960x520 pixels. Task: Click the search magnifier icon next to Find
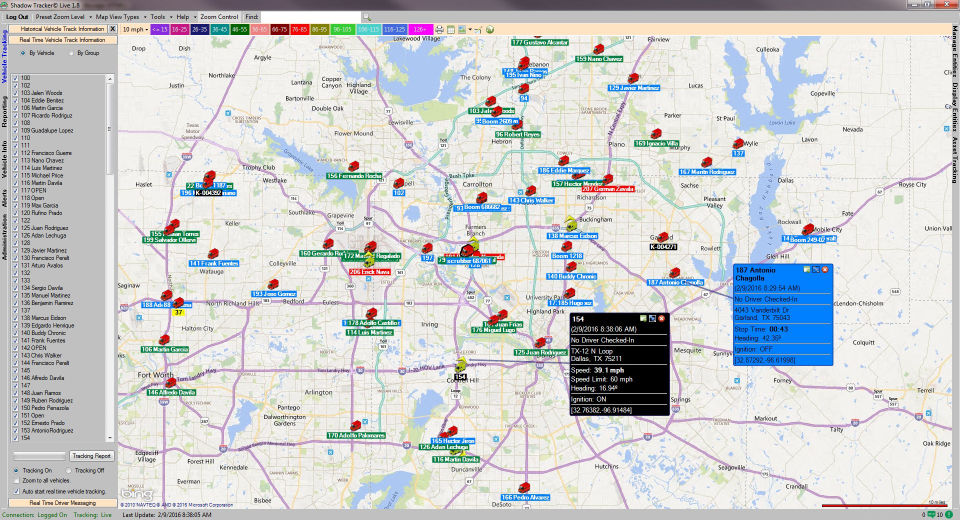[367, 18]
